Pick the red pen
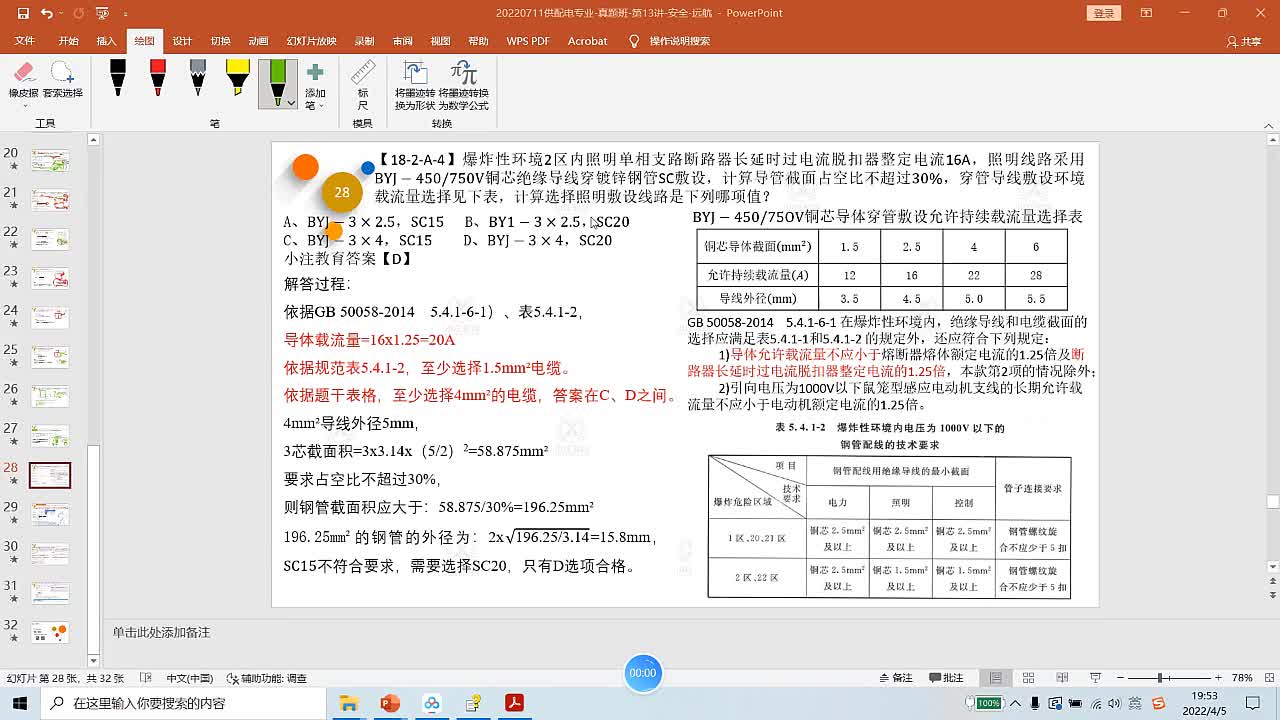The height and width of the screenshot is (720, 1280). pos(158,78)
